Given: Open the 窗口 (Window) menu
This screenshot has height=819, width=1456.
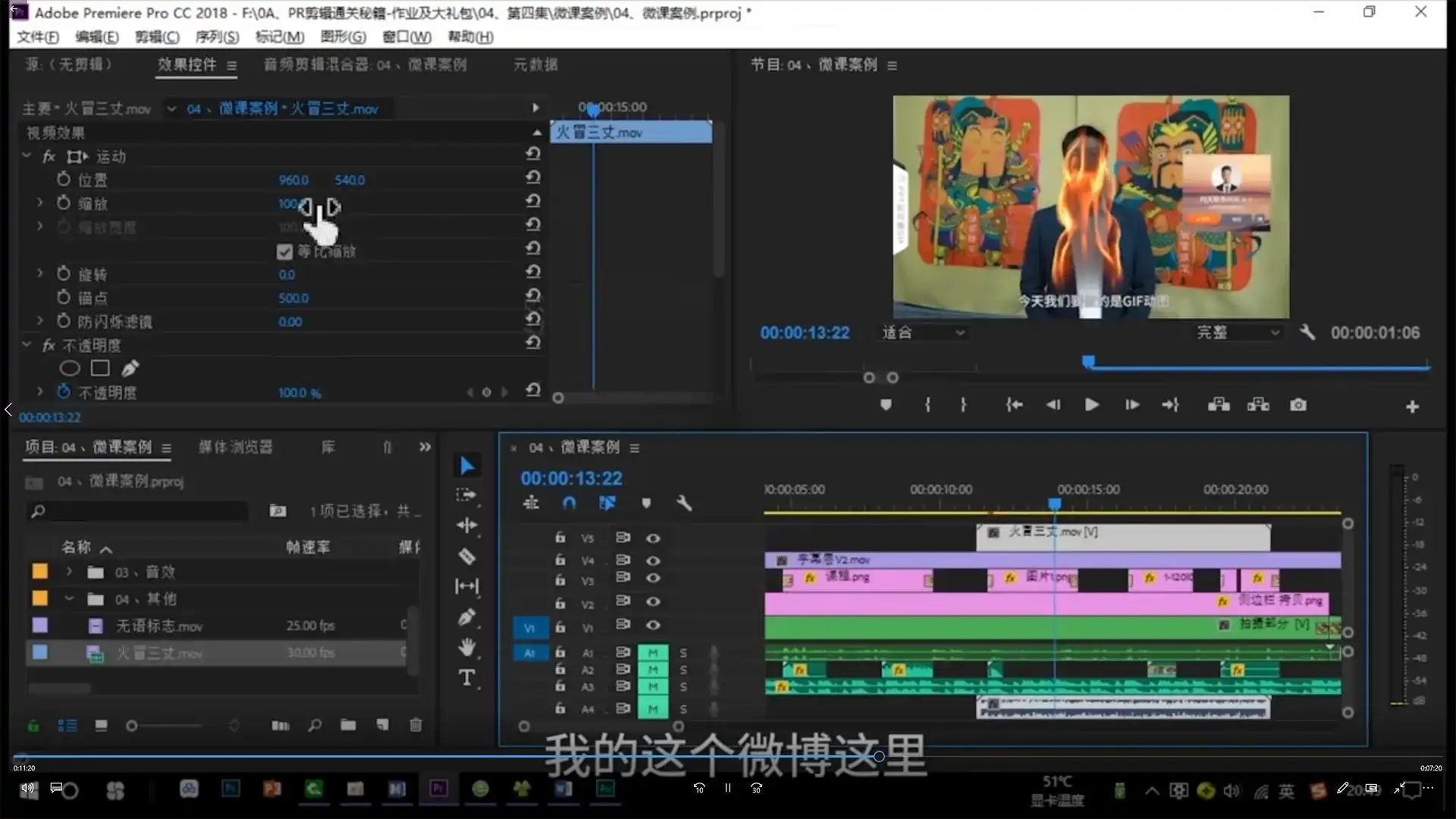Looking at the screenshot, I should click(406, 36).
